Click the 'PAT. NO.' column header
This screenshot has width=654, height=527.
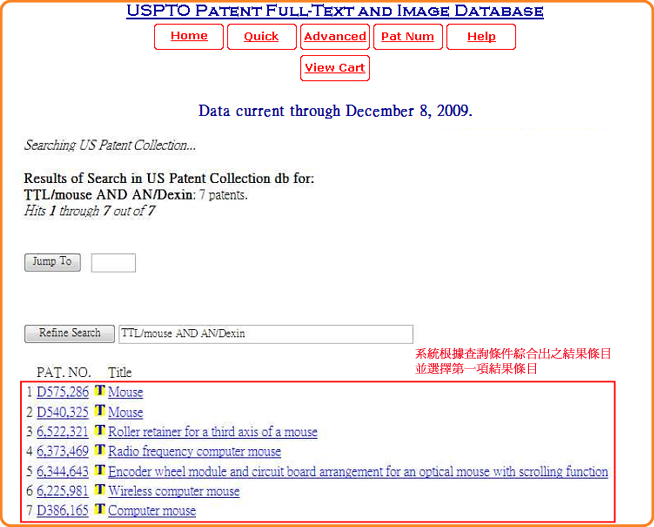64,372
